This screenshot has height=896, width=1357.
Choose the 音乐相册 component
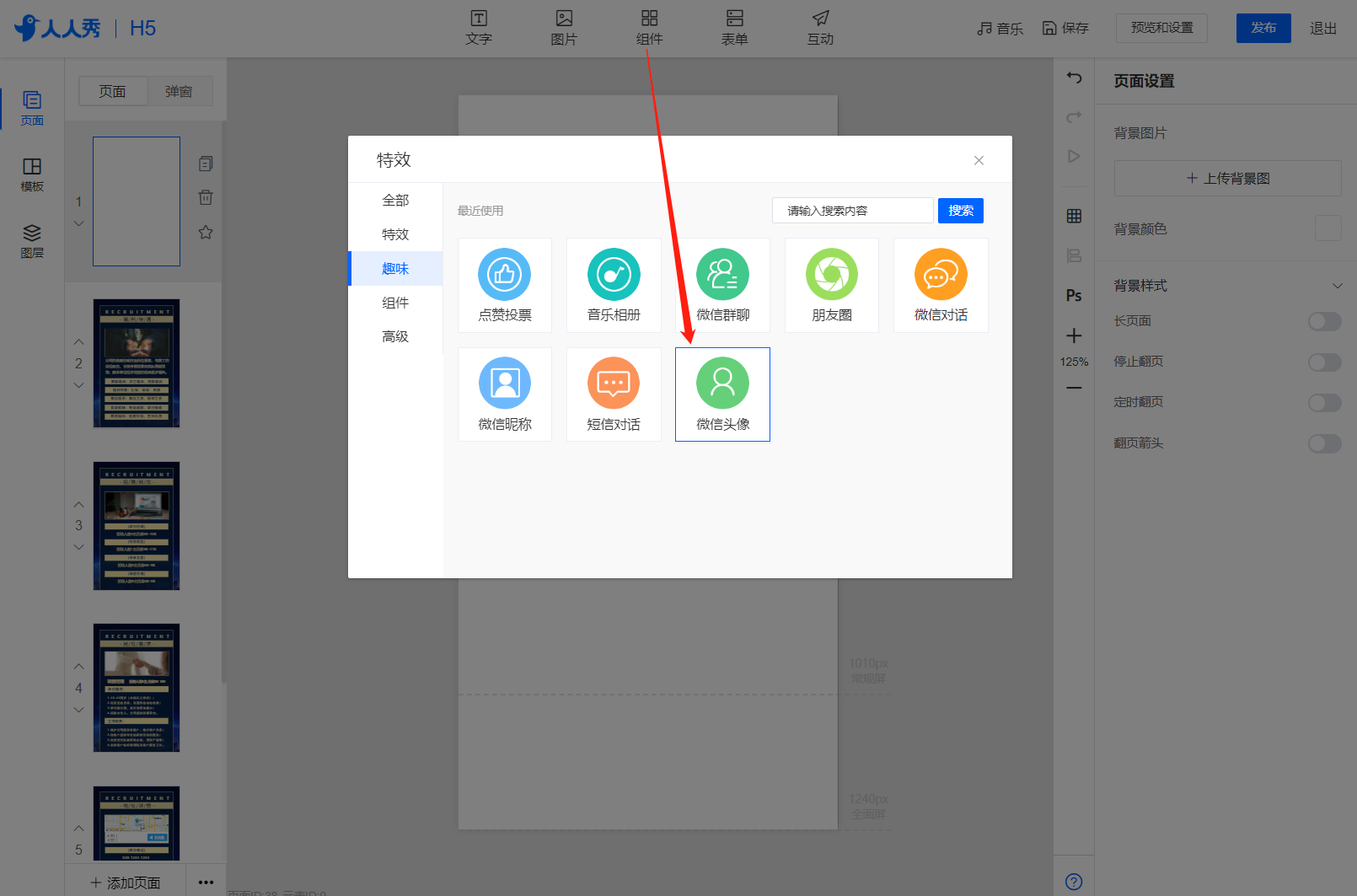click(614, 285)
